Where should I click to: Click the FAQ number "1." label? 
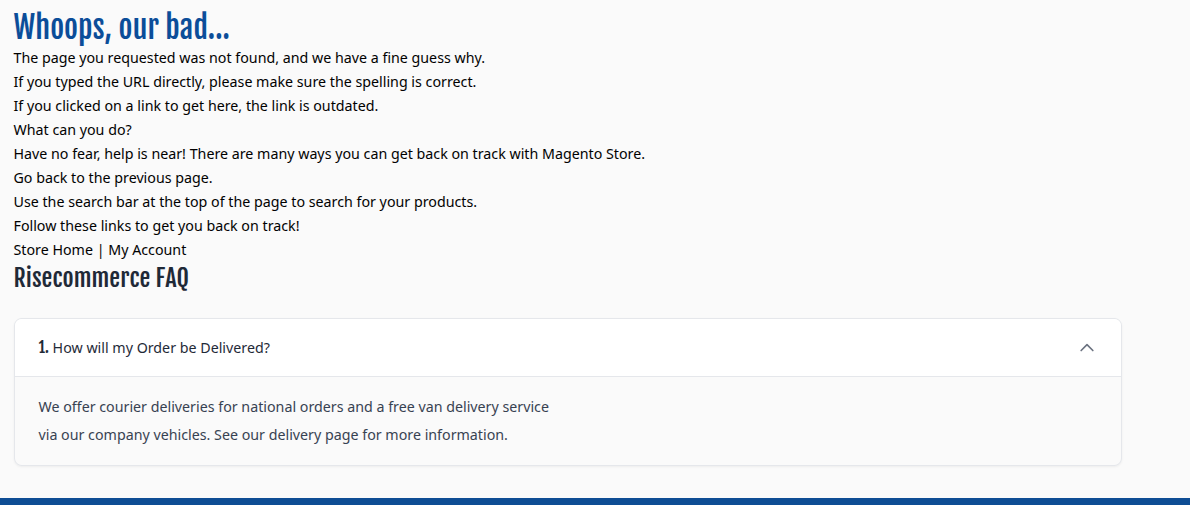click(x=43, y=348)
